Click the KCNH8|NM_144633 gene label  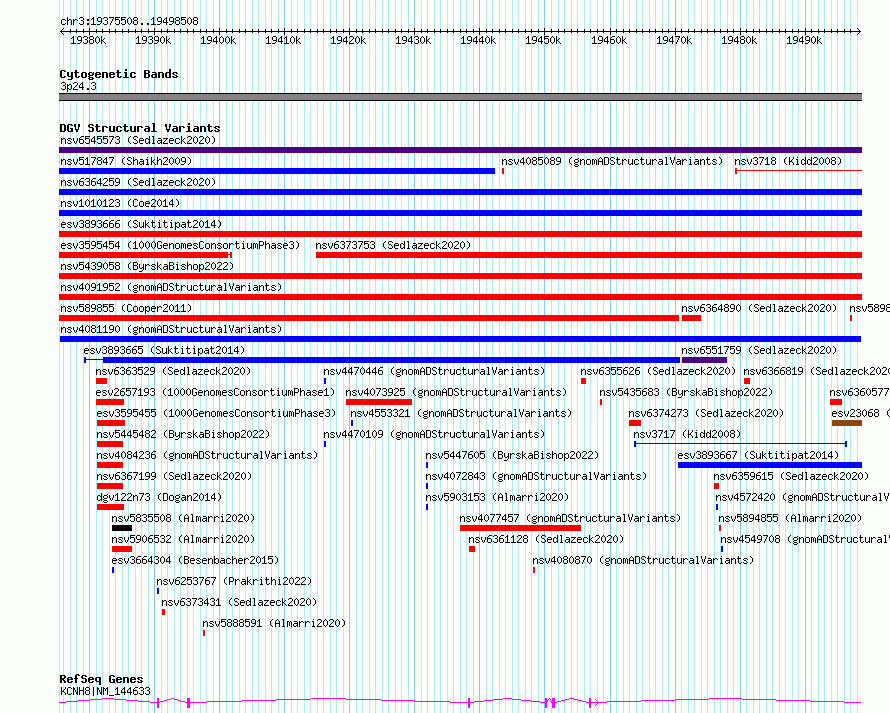[105, 691]
